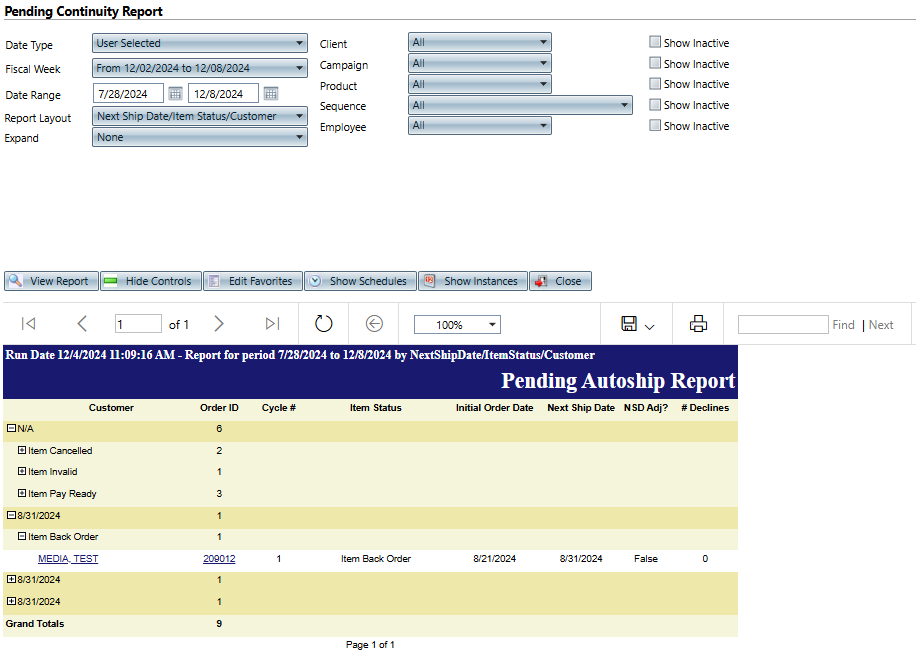916x653 pixels.
Task: Toggle Show Inactive for Client
Action: [x=655, y=42]
